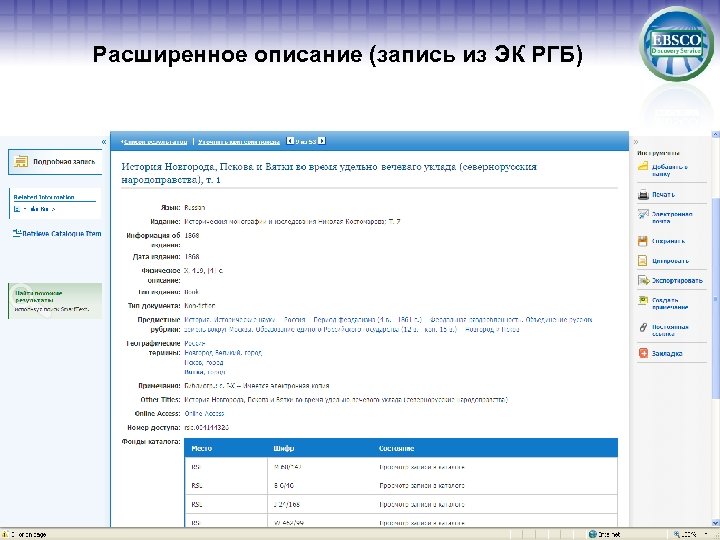Screen dimensions: 720x540
Task: Click the Подробная запись record icon
Action: [21, 161]
